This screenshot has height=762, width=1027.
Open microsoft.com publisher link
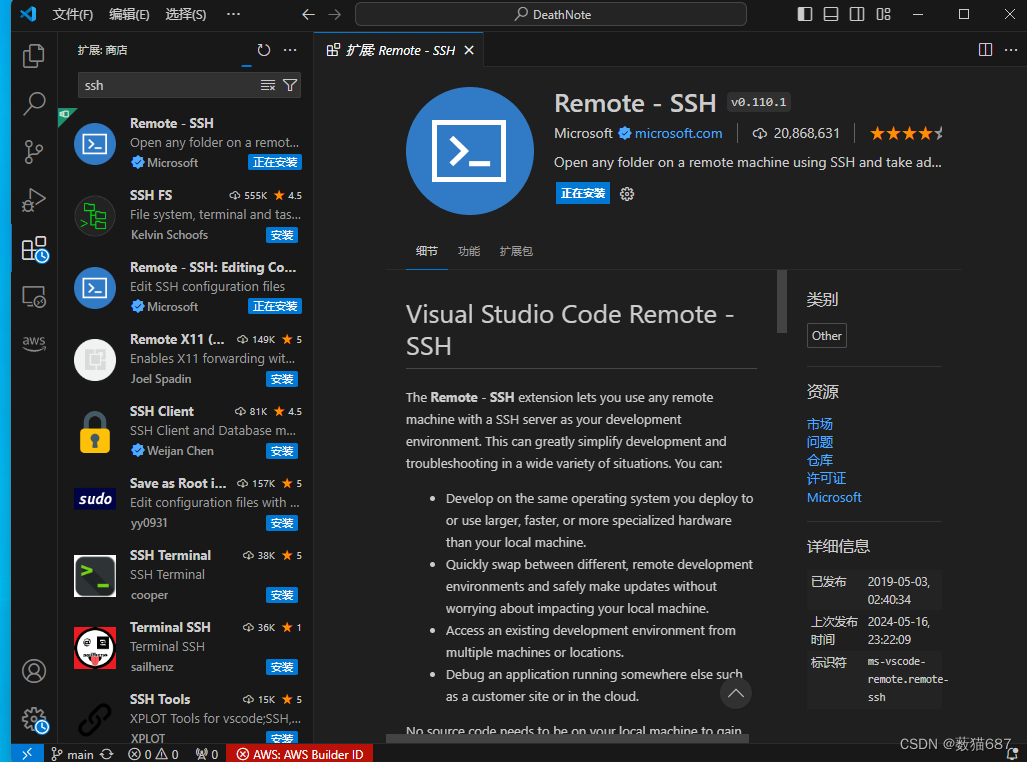pos(679,134)
